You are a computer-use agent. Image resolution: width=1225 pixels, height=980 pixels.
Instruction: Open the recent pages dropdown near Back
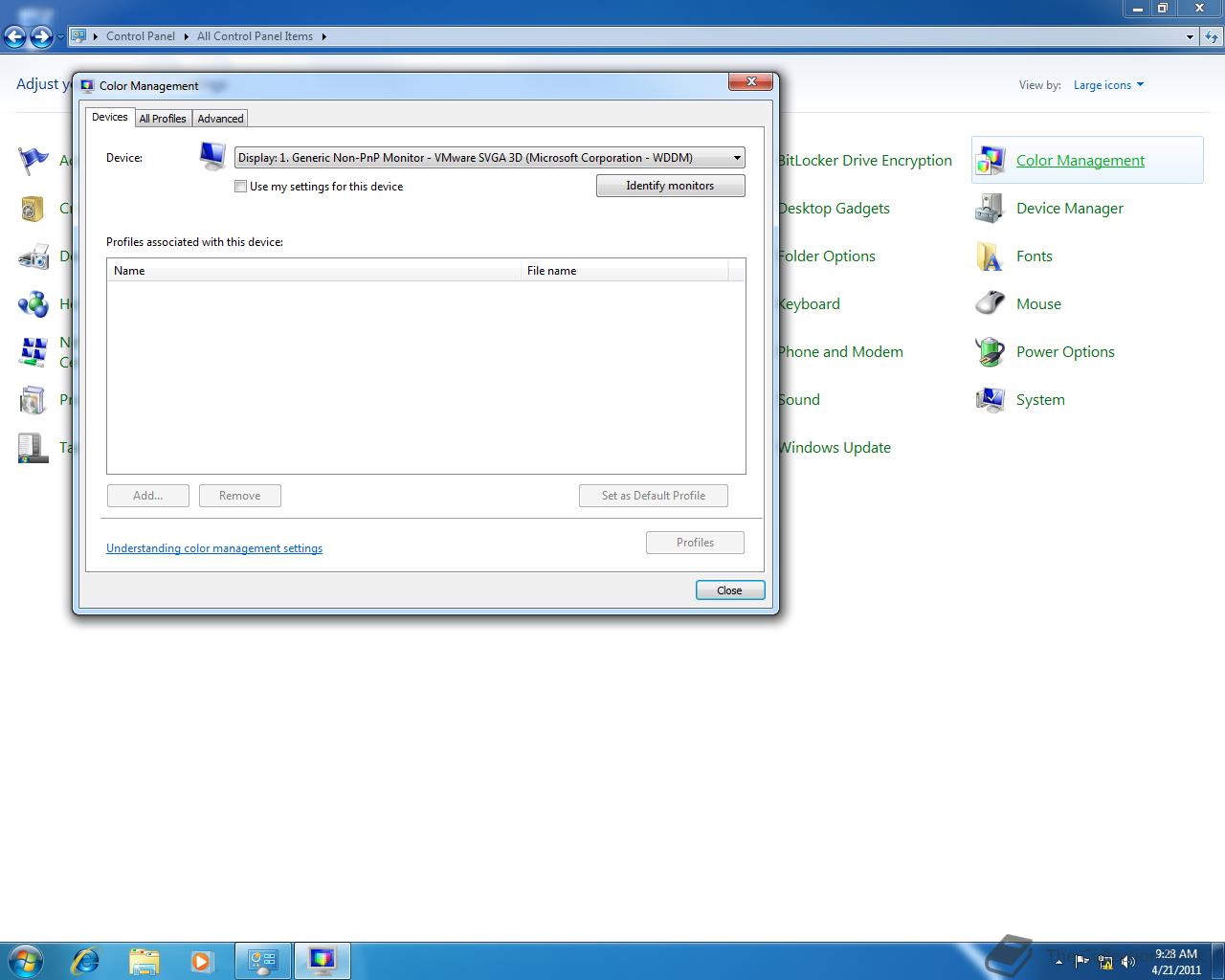click(x=60, y=37)
